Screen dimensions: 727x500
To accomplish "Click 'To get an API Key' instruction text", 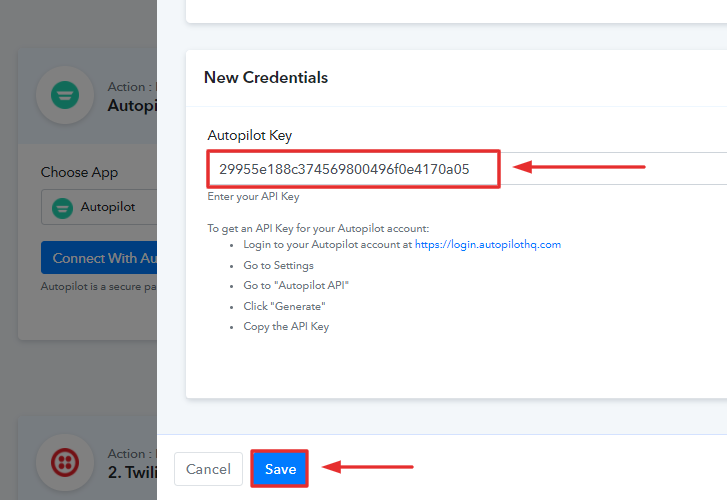I will (318, 228).
